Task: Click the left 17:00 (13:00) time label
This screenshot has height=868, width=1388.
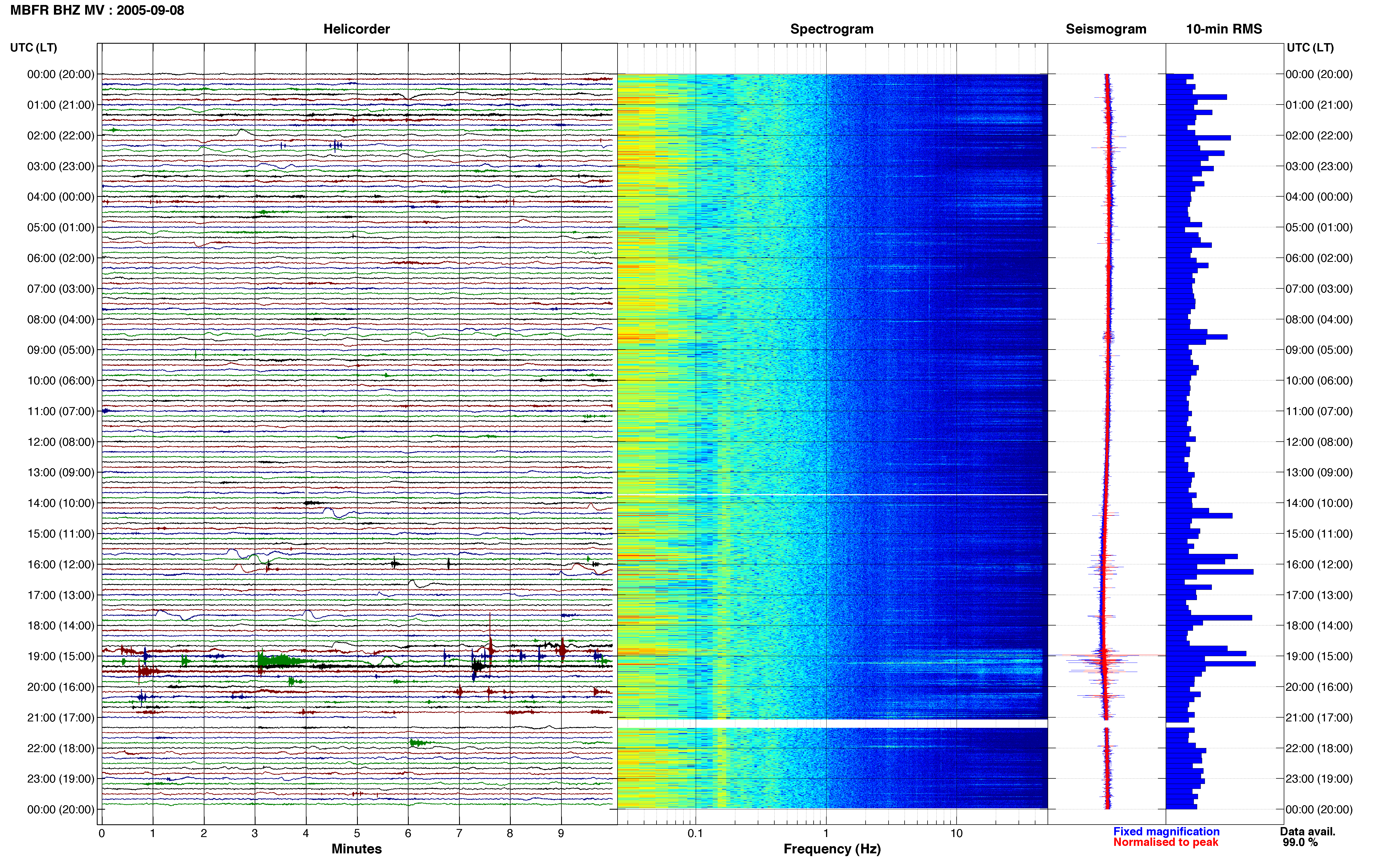Action: point(61,595)
